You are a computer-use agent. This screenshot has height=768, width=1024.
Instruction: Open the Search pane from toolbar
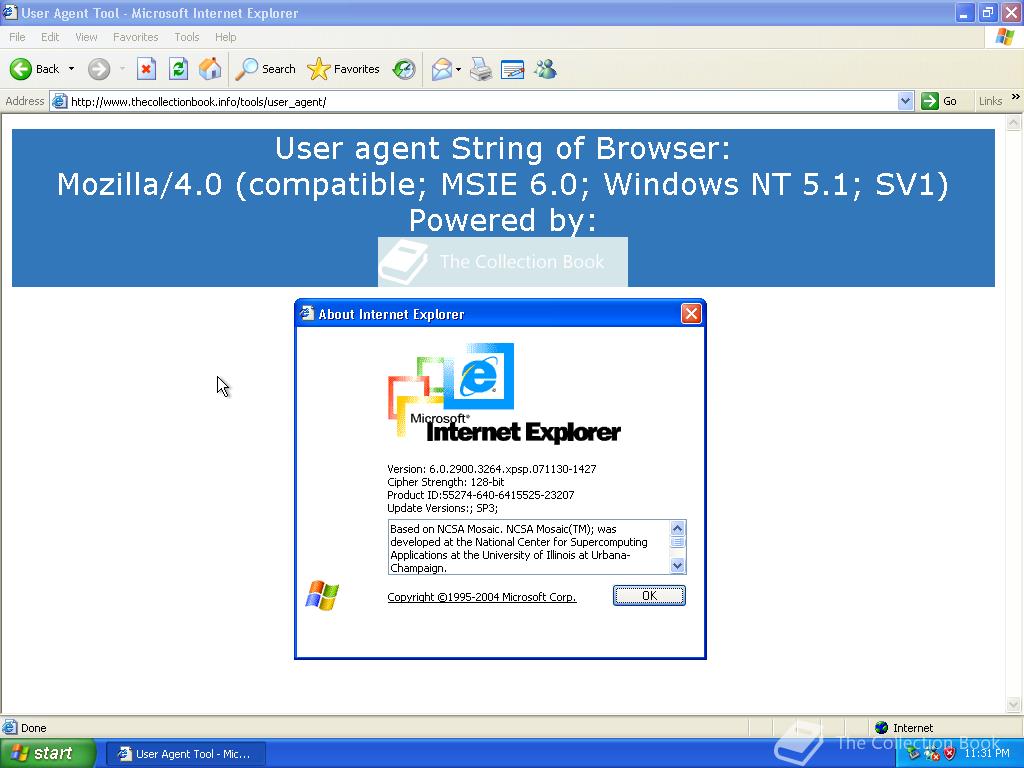click(x=265, y=69)
